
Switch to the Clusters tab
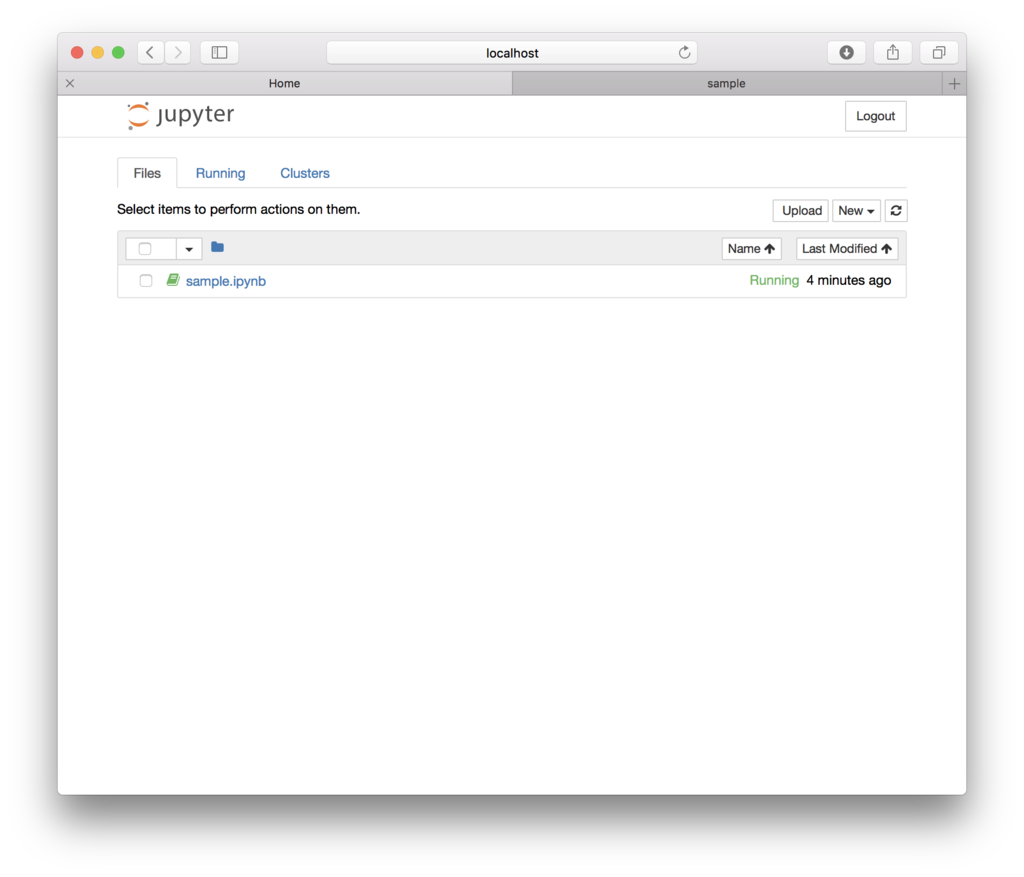[305, 173]
